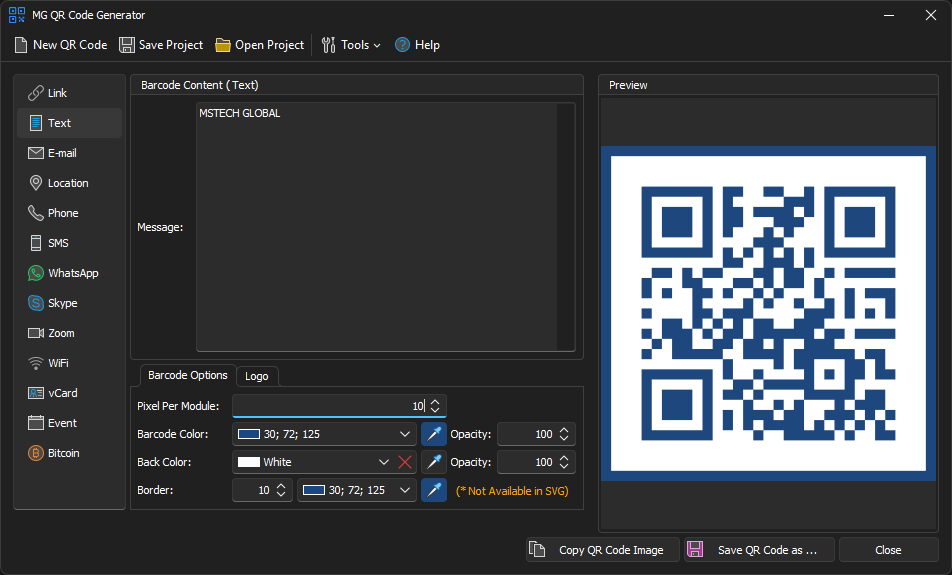Open the WhatsApp QR code type
The image size is (952, 575).
click(x=69, y=273)
